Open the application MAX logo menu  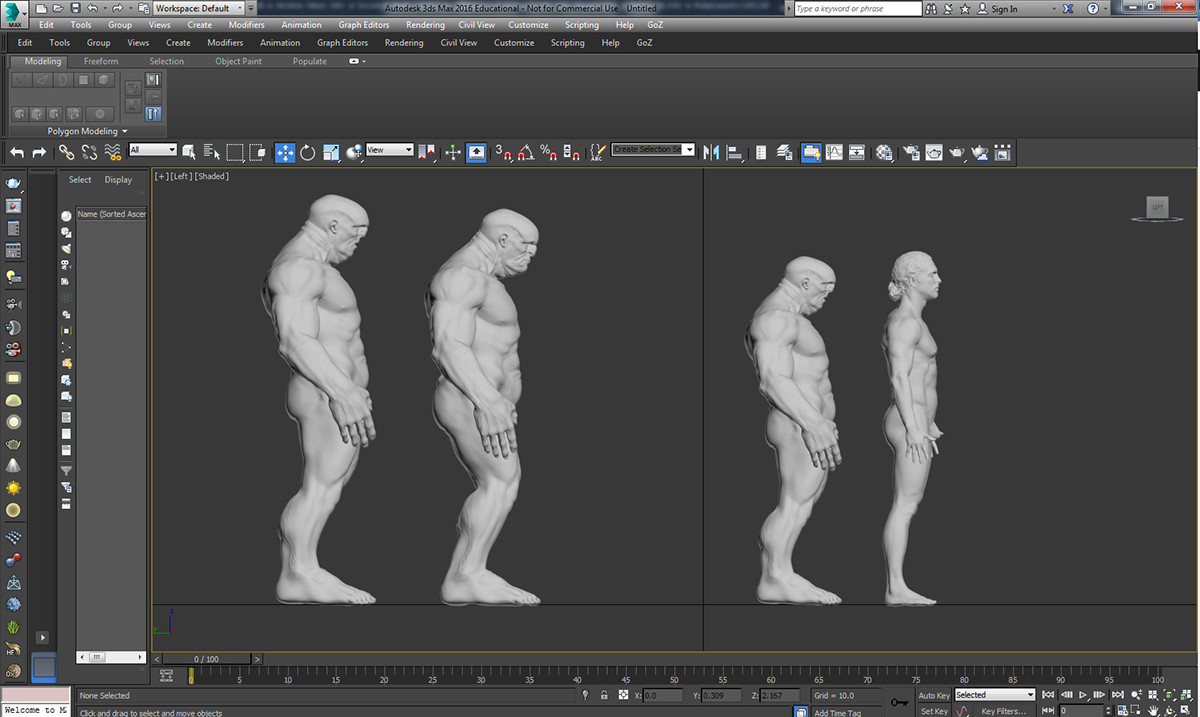click(14, 14)
